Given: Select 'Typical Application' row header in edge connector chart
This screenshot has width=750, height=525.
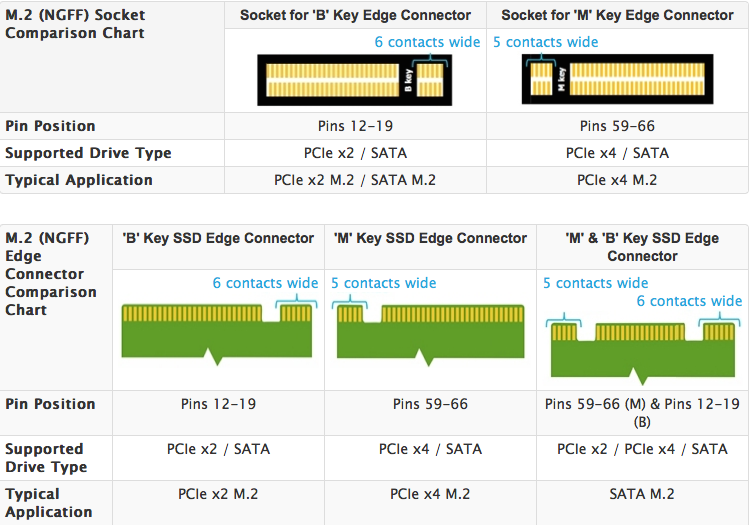Looking at the screenshot, I should coord(48,503).
